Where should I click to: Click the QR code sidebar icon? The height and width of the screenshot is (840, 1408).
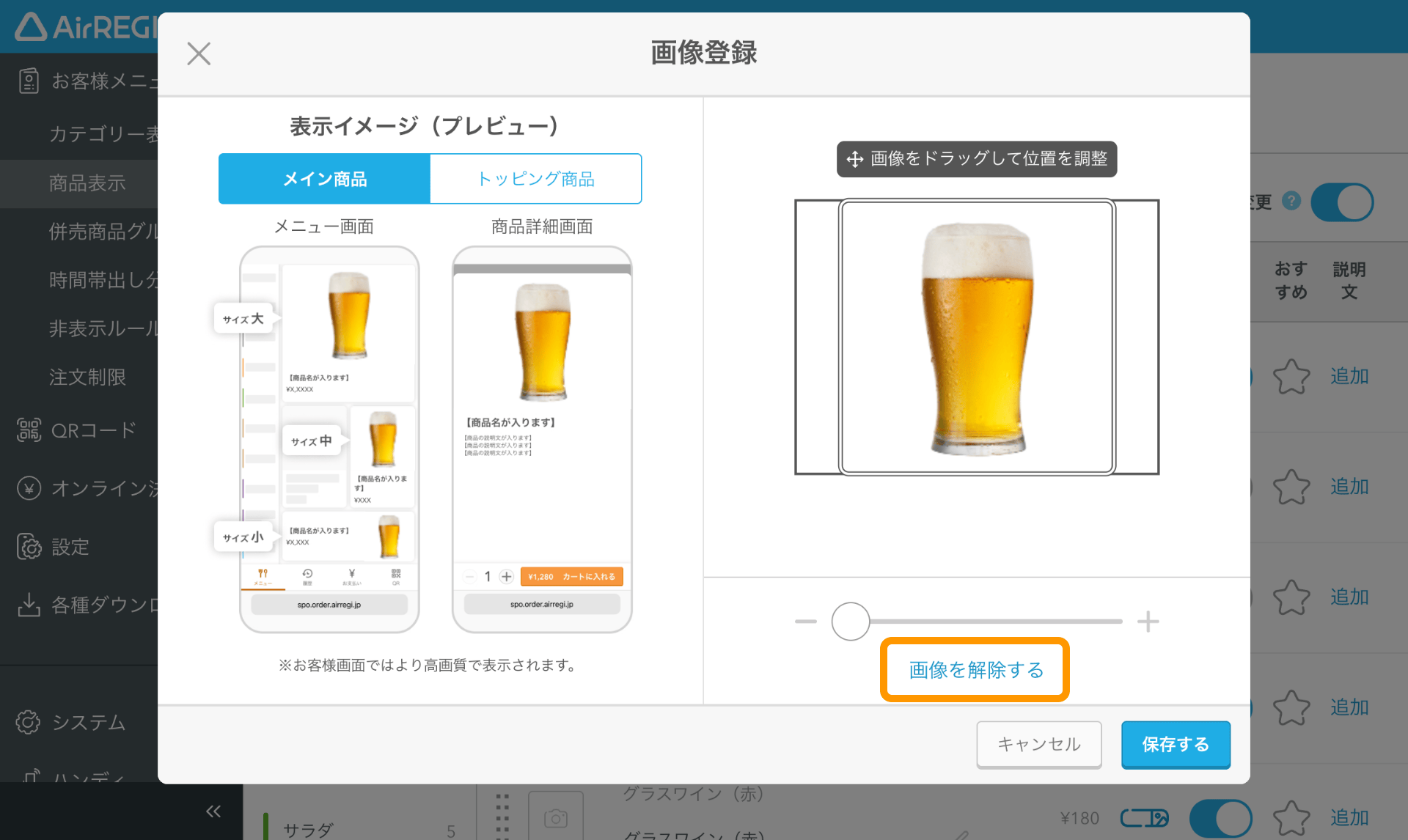click(29, 430)
